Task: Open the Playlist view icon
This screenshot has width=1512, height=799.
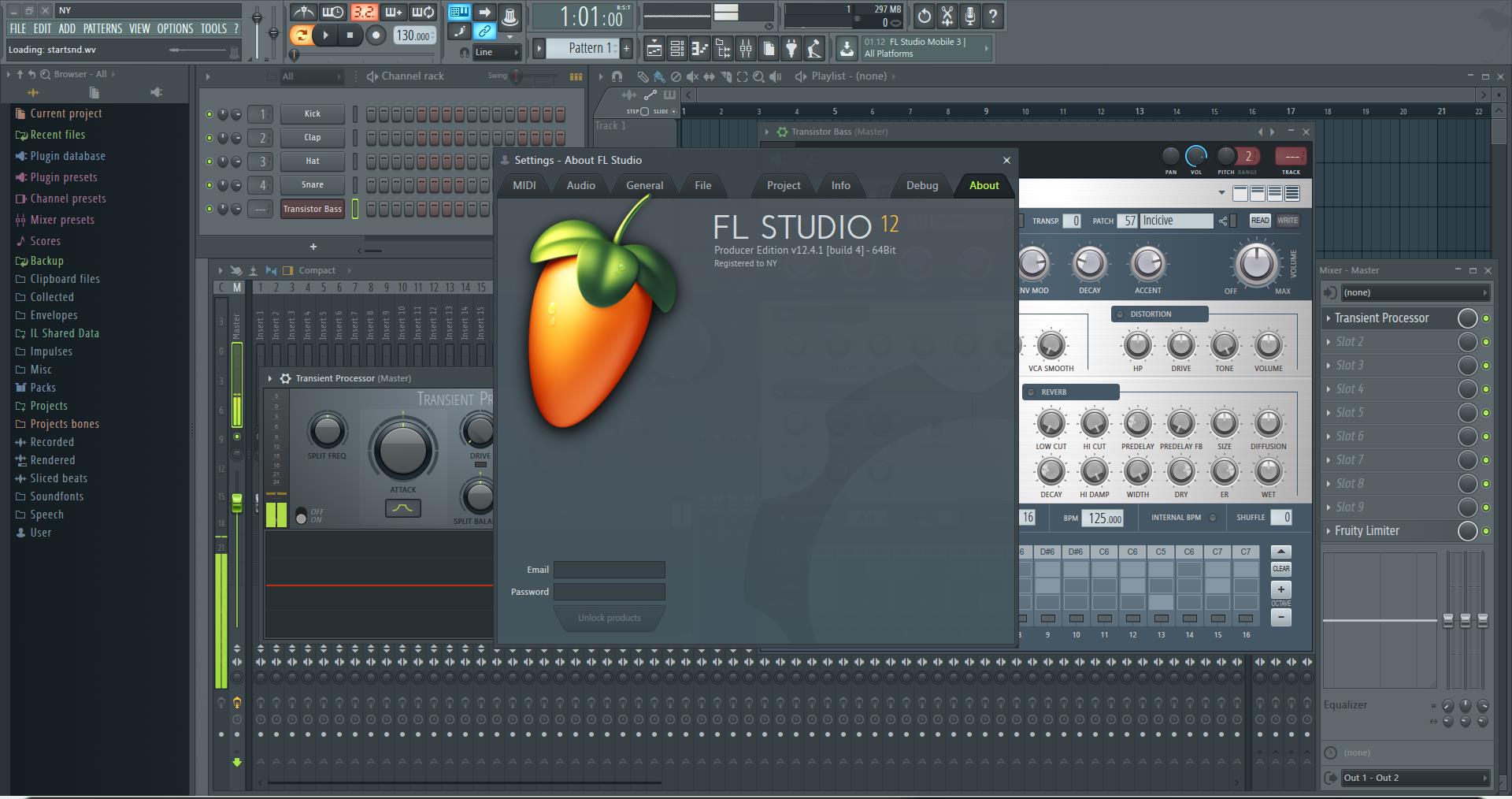Action: (x=654, y=49)
